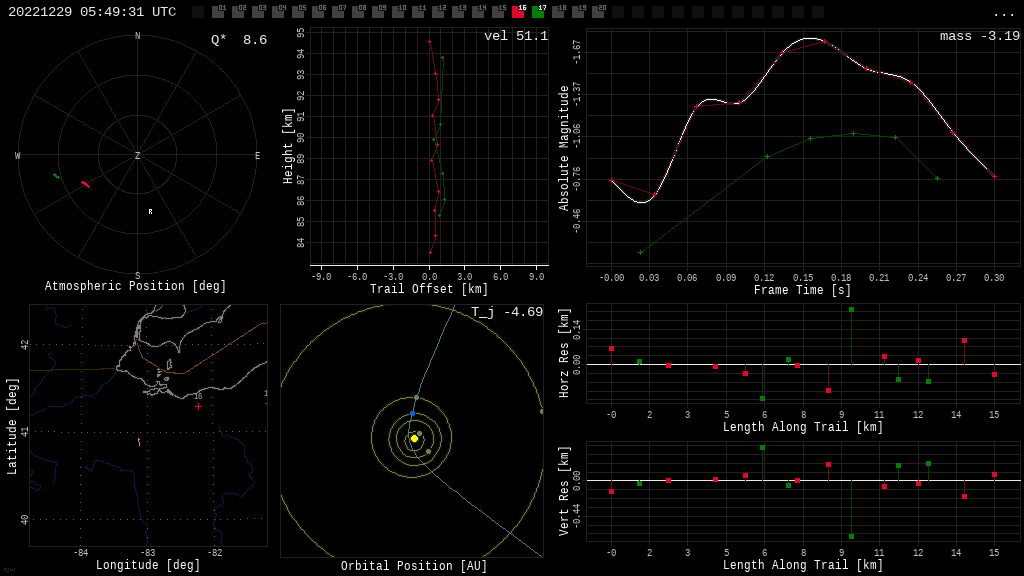Toggle the red camera 16 box
Screen dimensions: 1024x576
pyautogui.click(x=518, y=12)
